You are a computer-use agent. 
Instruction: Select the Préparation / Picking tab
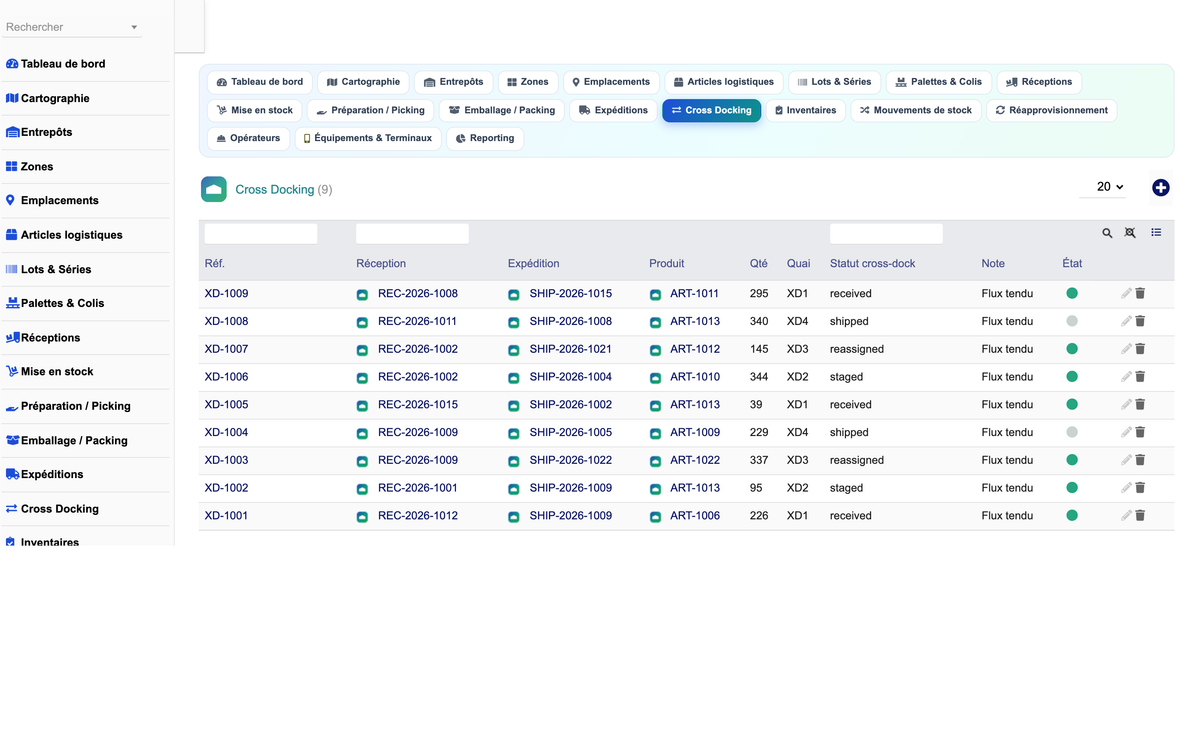pos(370,110)
